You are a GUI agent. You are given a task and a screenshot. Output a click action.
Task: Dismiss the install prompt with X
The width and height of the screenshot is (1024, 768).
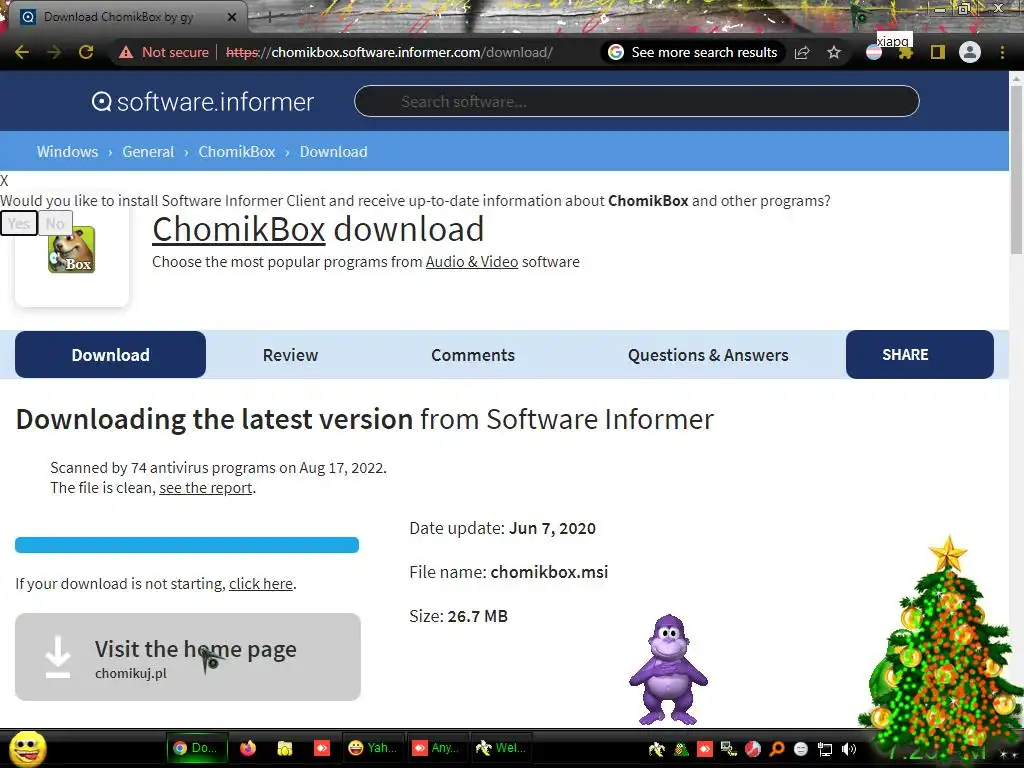pos(5,181)
